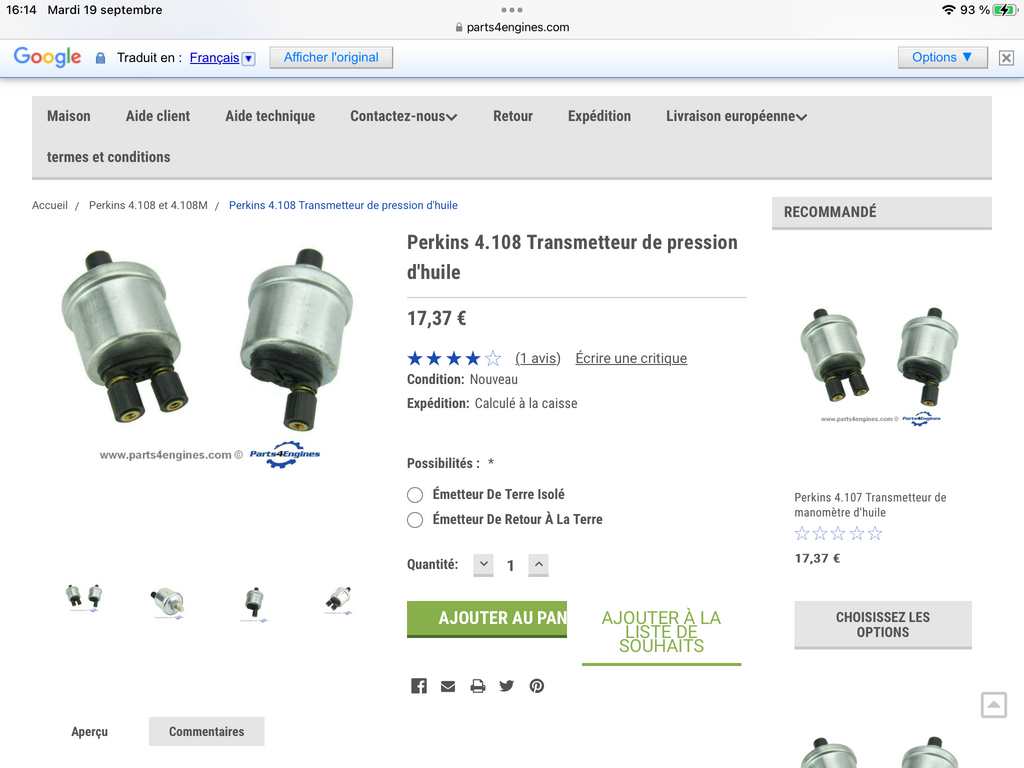Image resolution: width=1024 pixels, height=768 pixels.
Task: Switch to the Commentaires tab
Action: [206, 731]
